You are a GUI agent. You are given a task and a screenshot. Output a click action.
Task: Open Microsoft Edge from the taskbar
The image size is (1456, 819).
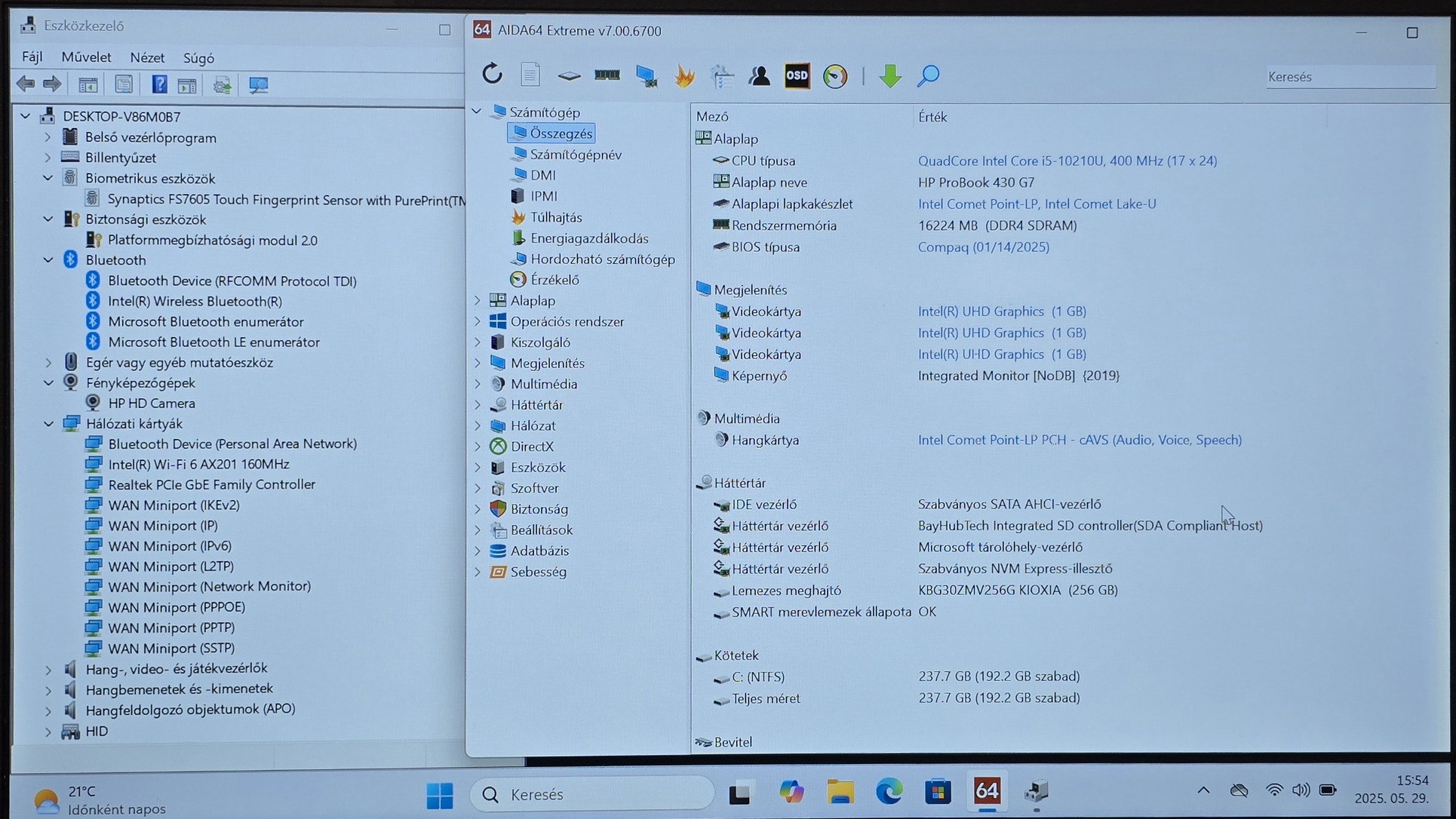[889, 792]
